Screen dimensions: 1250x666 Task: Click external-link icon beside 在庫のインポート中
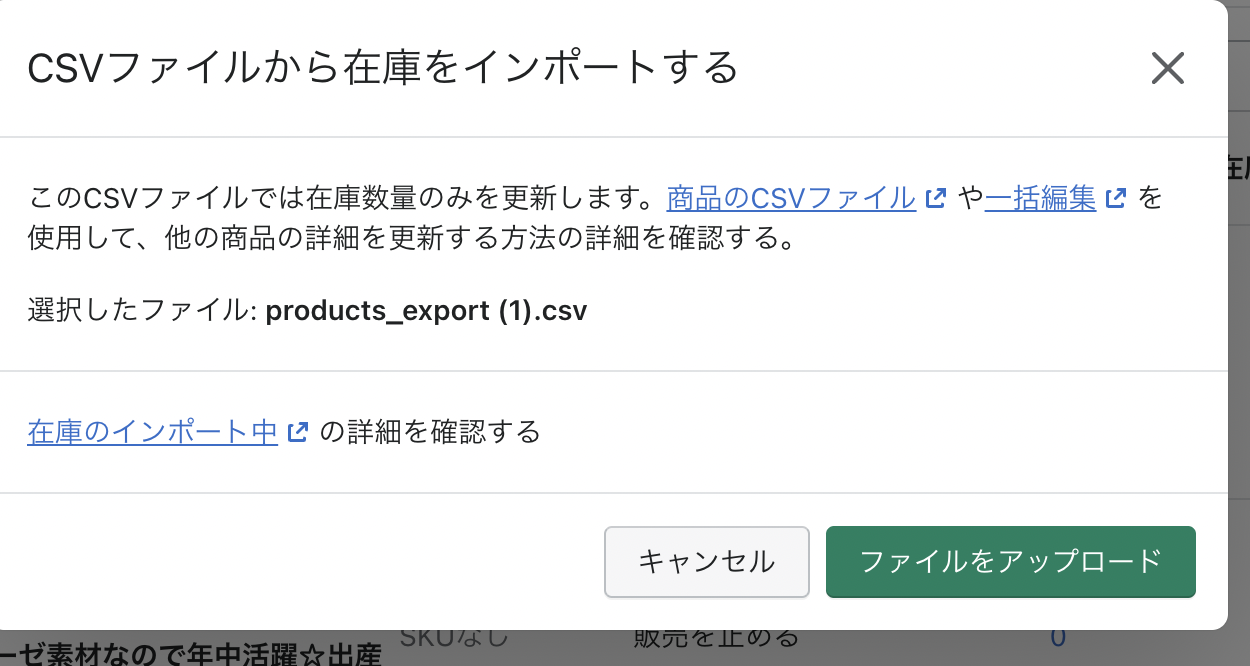pos(298,432)
